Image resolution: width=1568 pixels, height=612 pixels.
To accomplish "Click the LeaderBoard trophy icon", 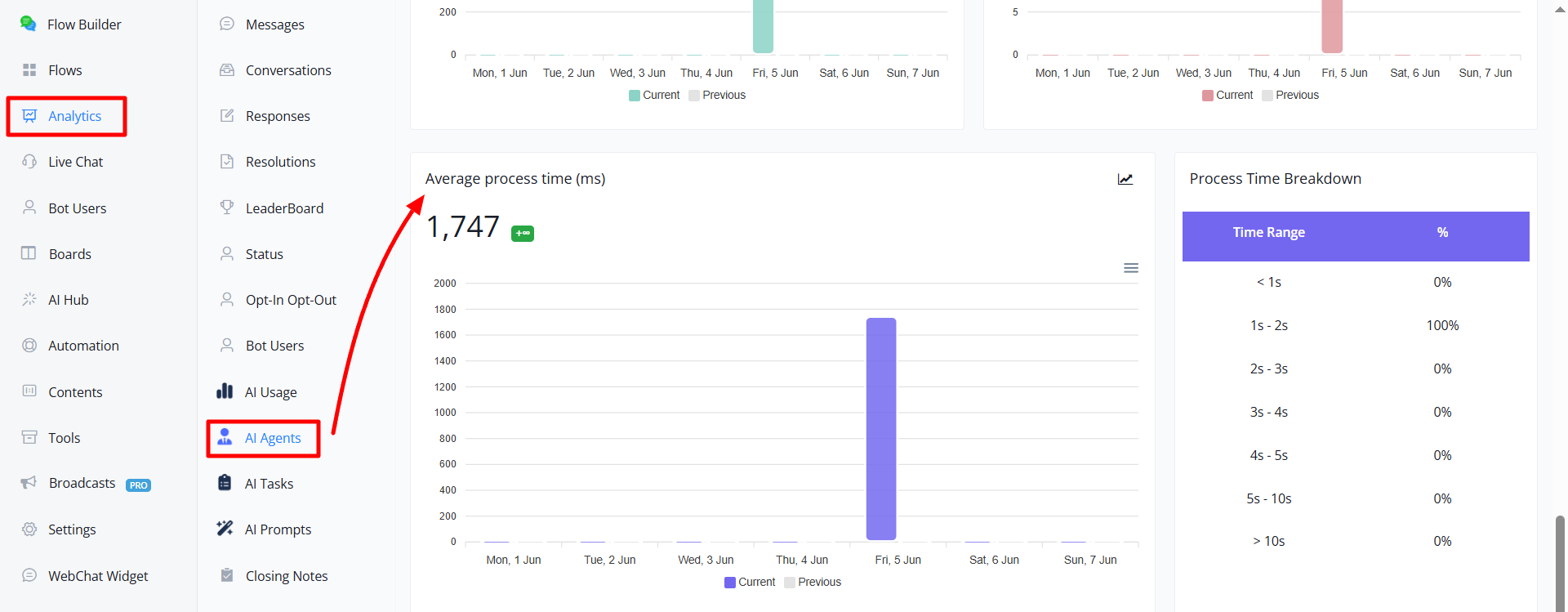I will (x=227, y=208).
